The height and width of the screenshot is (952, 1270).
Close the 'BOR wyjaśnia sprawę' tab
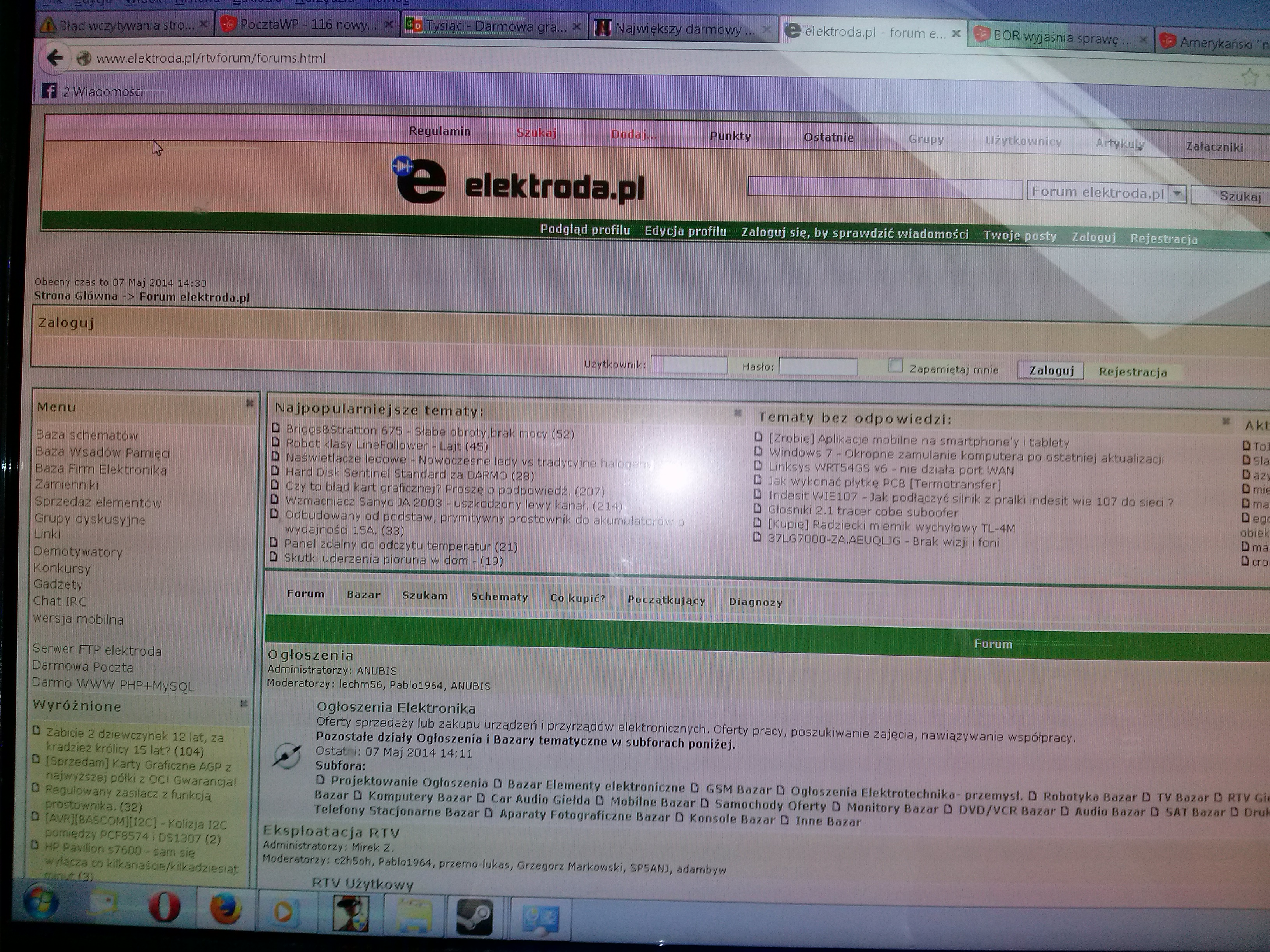coord(1143,39)
